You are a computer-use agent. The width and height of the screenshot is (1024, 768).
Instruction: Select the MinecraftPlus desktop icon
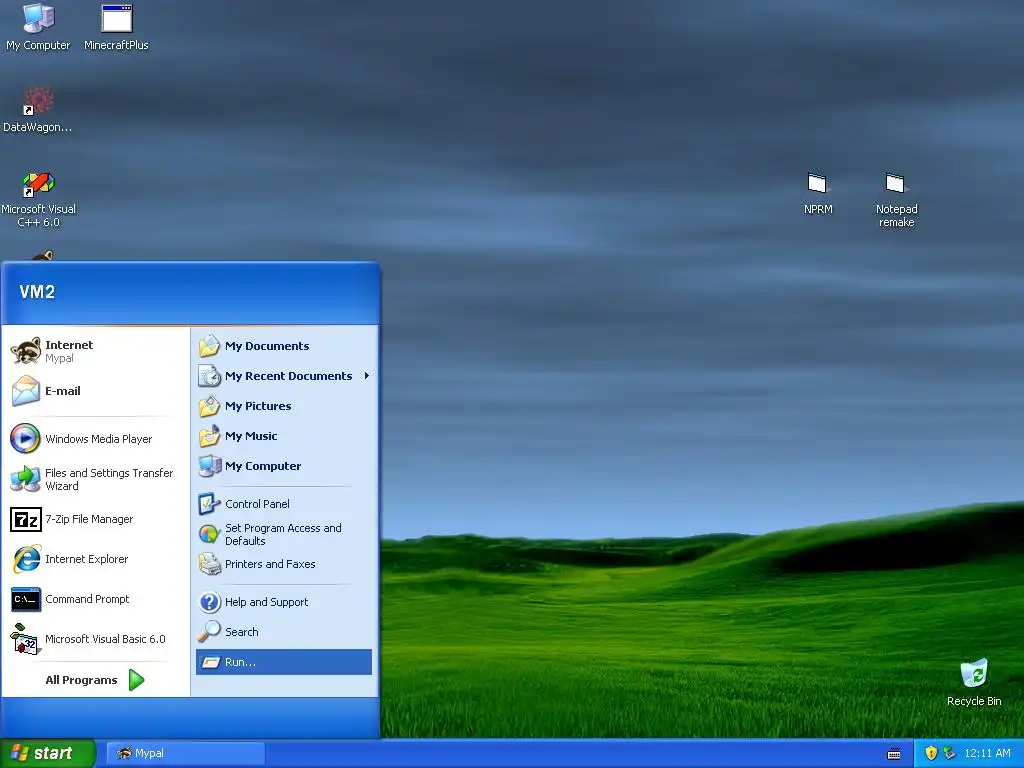coord(116,27)
